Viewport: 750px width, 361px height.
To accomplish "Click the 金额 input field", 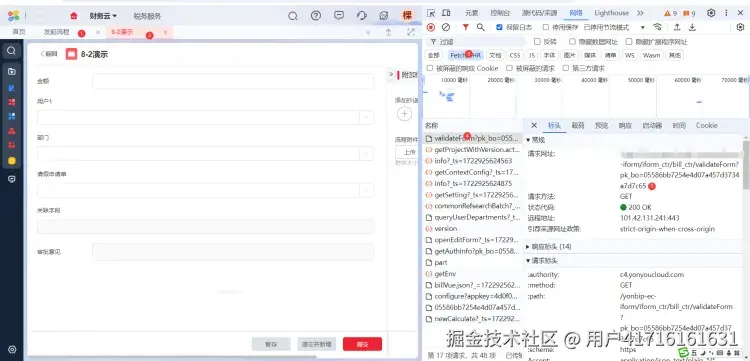I will (232, 81).
